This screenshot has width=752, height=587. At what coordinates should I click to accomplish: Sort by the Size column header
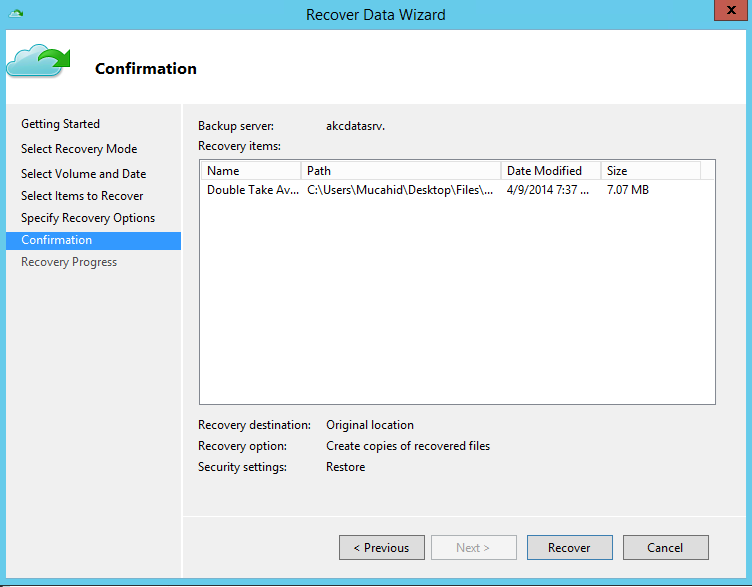click(x=651, y=171)
